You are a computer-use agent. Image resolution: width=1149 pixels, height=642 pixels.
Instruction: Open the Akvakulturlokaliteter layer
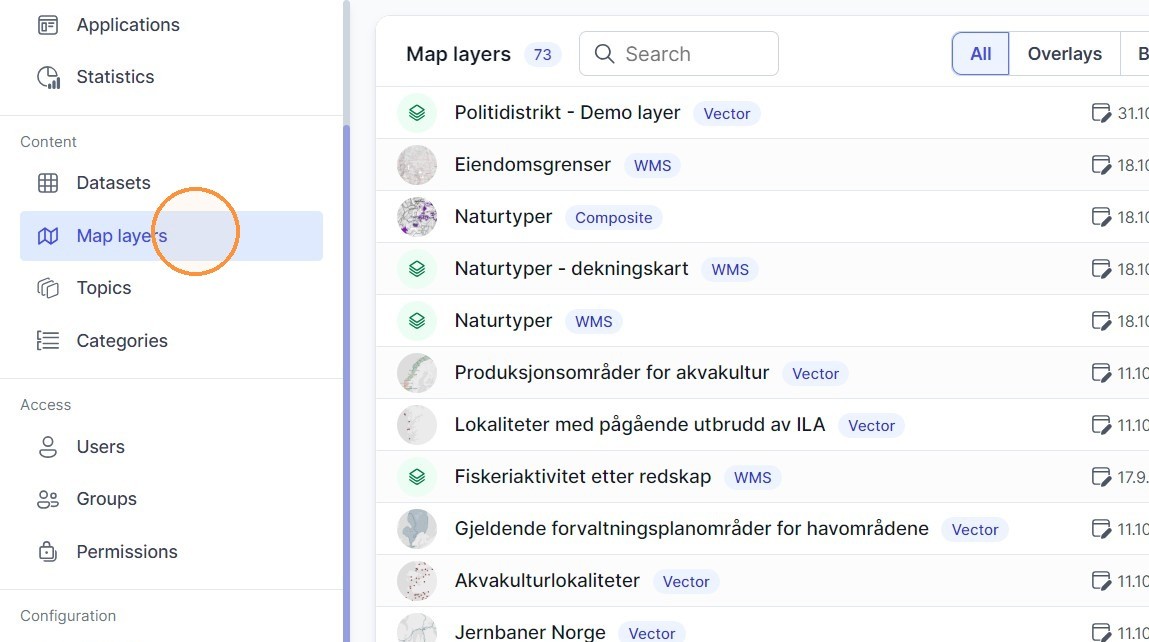[x=547, y=581]
